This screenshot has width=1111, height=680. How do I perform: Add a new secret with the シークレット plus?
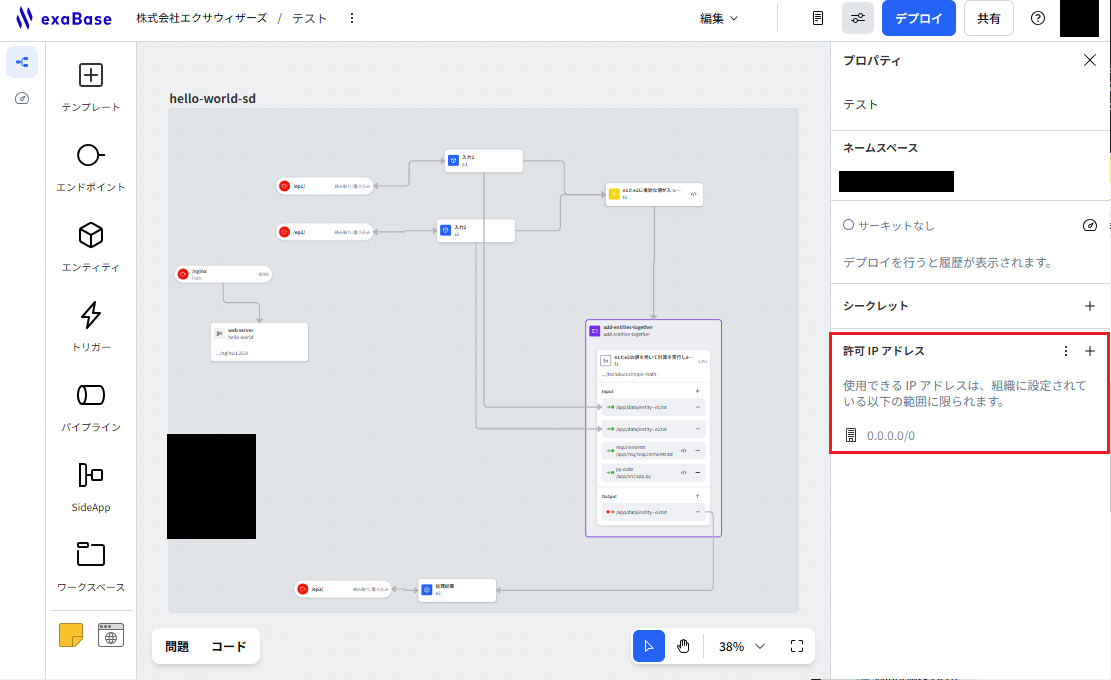(1090, 306)
